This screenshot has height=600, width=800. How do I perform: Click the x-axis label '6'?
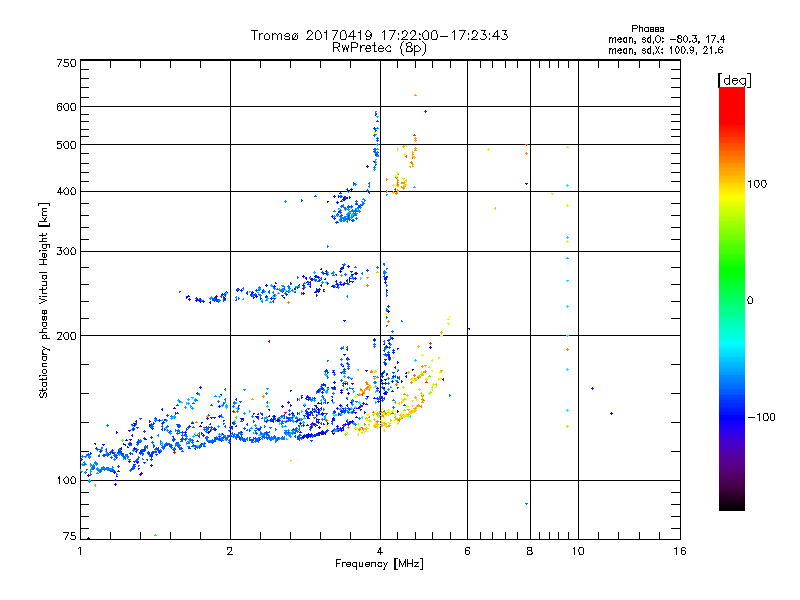[467, 551]
